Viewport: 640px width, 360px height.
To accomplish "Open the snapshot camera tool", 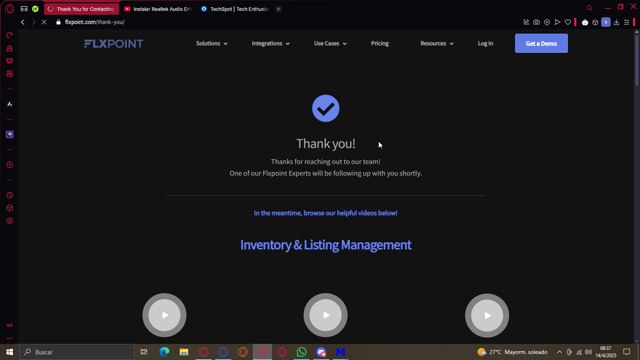I will click(x=536, y=22).
